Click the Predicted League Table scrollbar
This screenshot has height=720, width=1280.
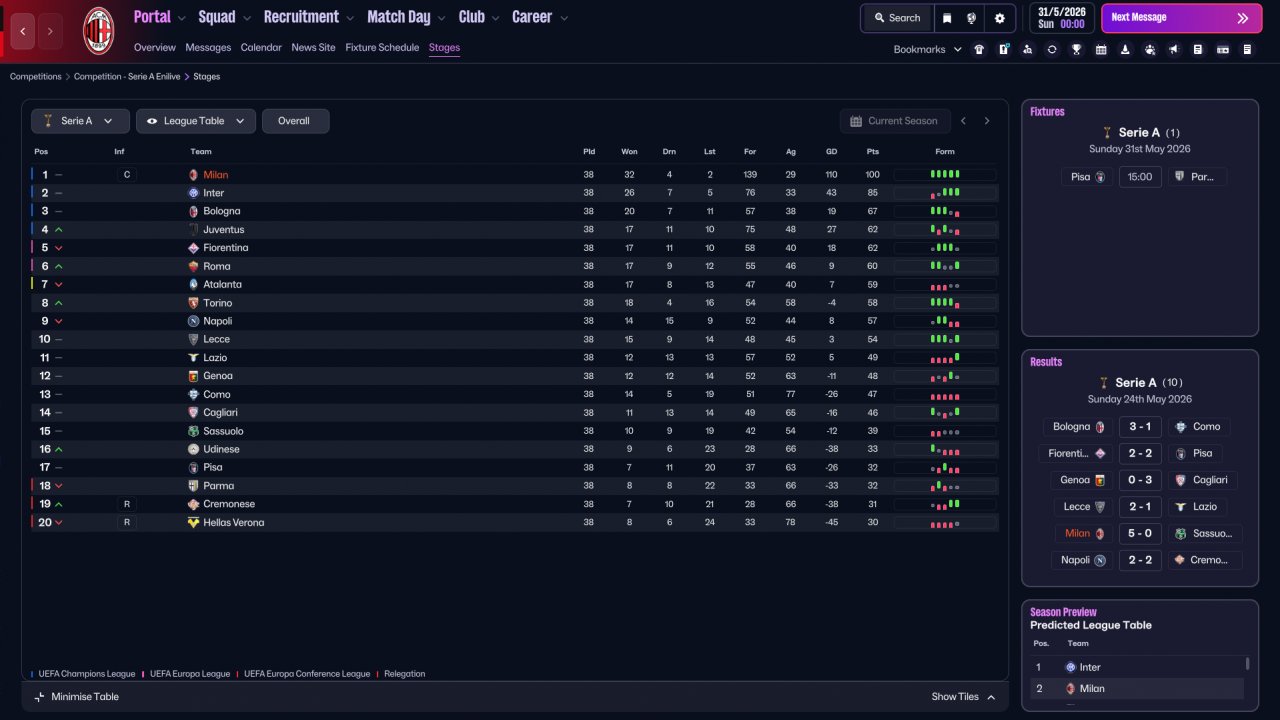coord(1246,663)
